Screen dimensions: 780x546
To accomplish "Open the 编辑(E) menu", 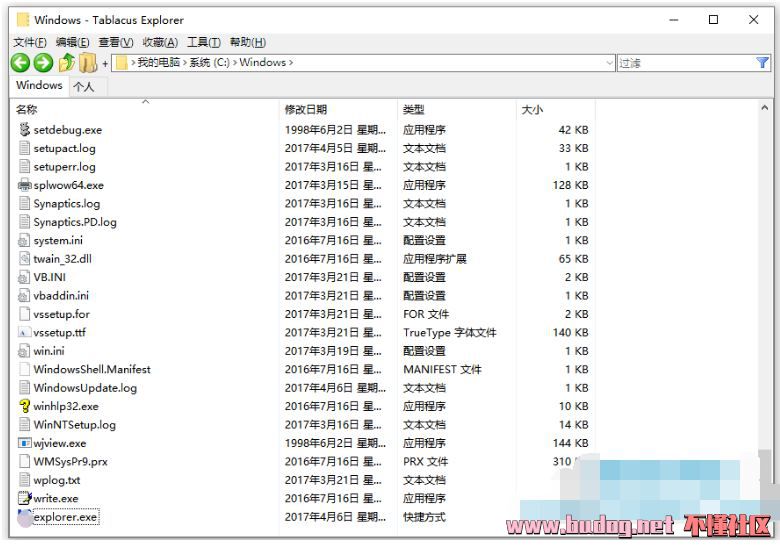I will pyautogui.click(x=73, y=42).
